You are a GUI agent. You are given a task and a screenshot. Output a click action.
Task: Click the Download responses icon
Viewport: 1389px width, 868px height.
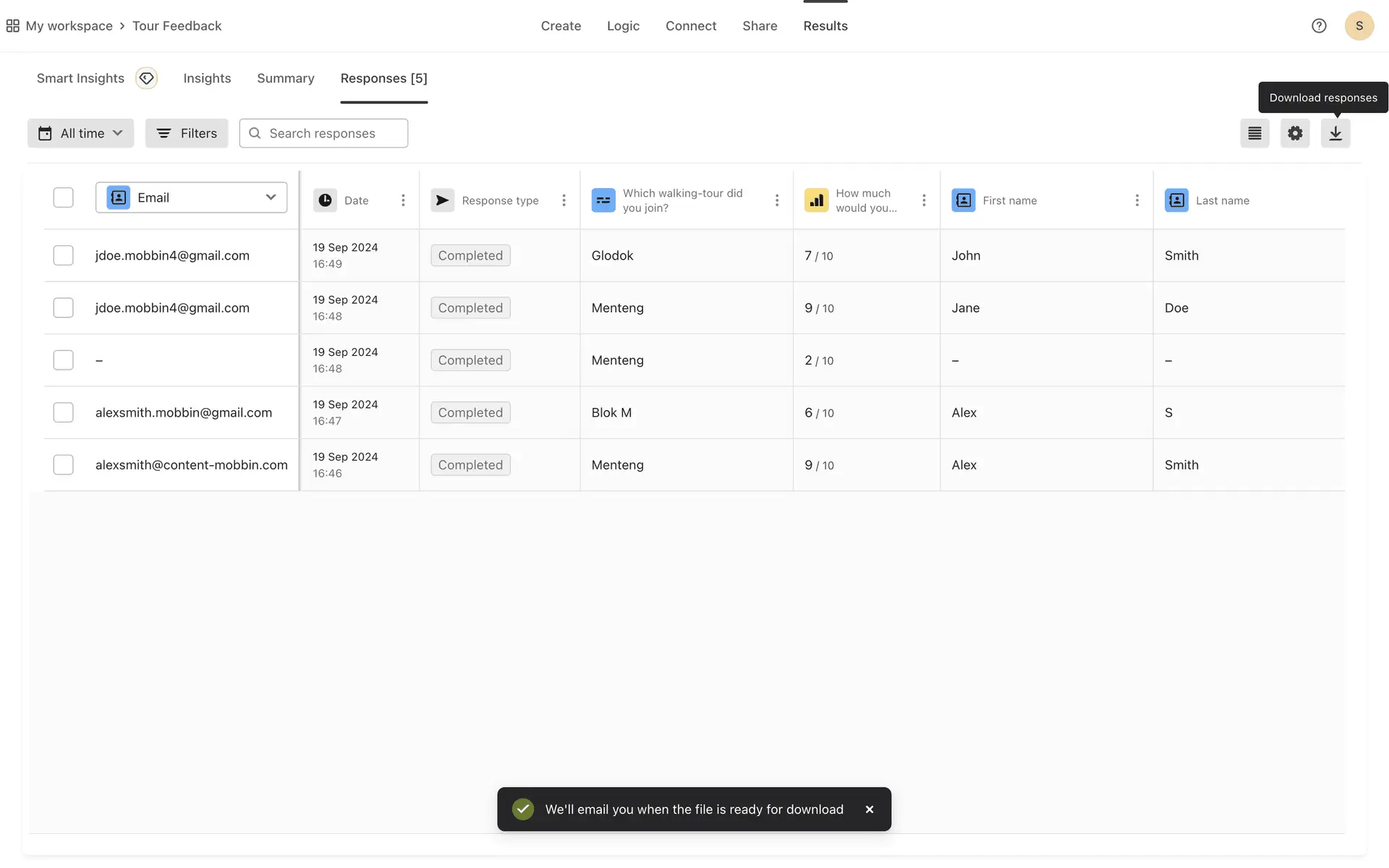[1335, 133]
